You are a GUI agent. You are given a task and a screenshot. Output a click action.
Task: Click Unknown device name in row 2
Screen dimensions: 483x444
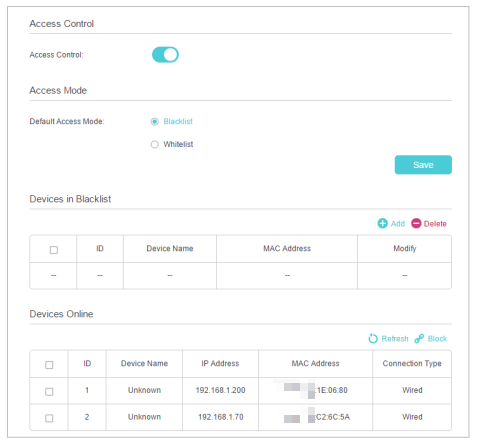(x=144, y=417)
